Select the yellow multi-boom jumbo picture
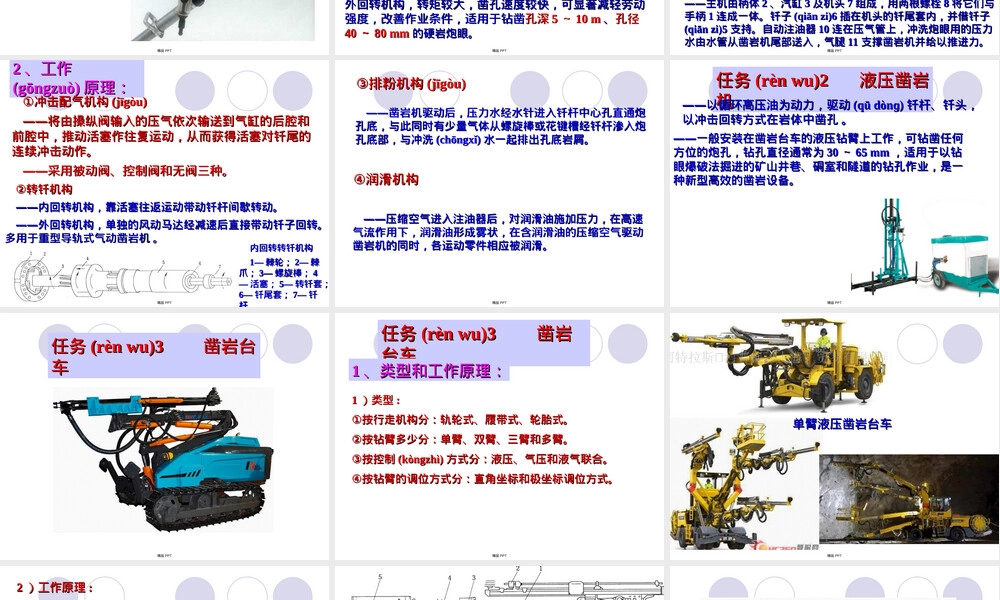Viewport: 1000px width, 600px height. point(744,486)
